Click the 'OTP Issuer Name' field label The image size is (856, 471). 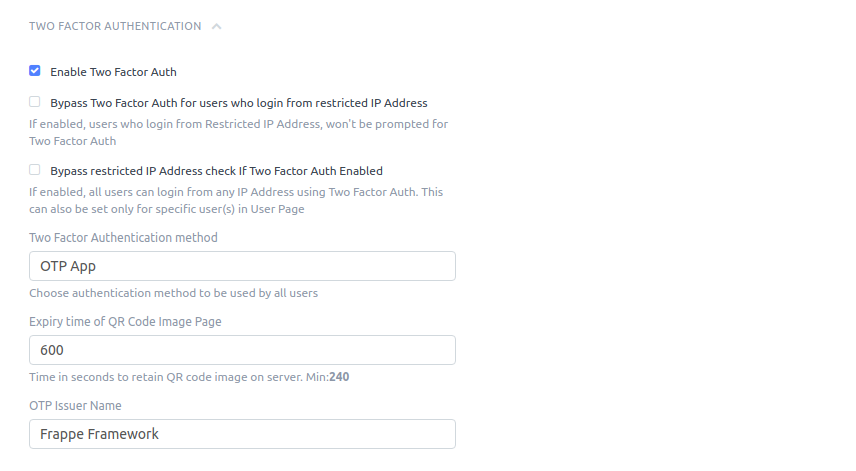75,406
